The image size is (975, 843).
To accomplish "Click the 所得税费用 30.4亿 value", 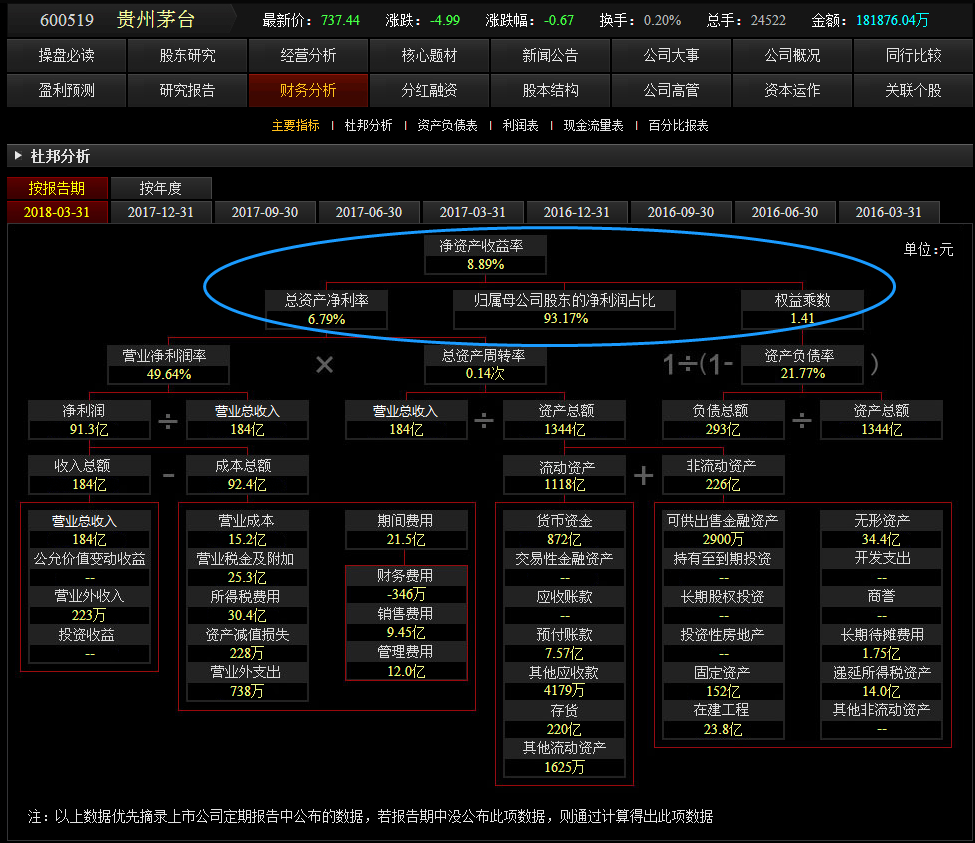I will coord(247,615).
